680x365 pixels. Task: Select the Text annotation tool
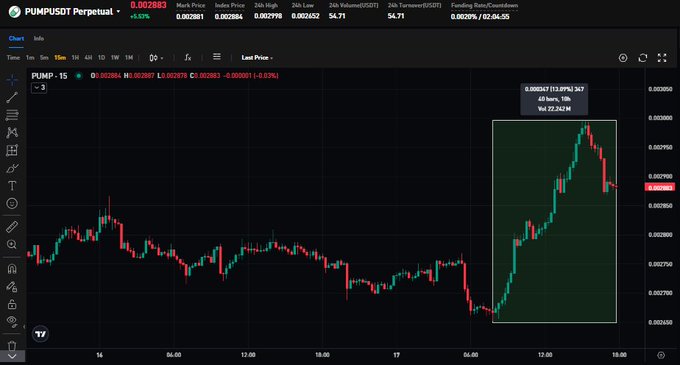pyautogui.click(x=12, y=186)
